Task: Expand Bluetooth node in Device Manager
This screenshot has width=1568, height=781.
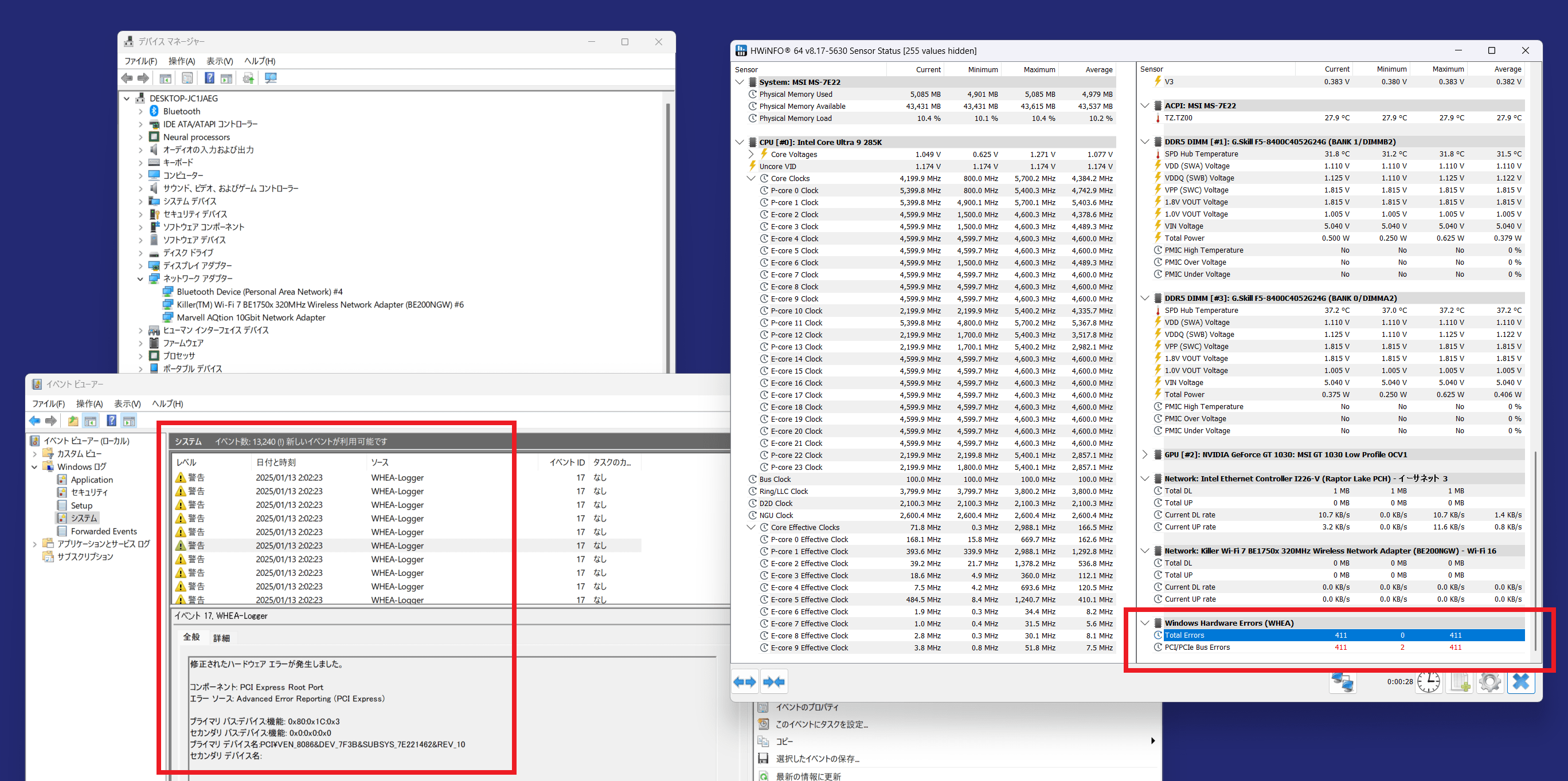Action: [x=140, y=111]
